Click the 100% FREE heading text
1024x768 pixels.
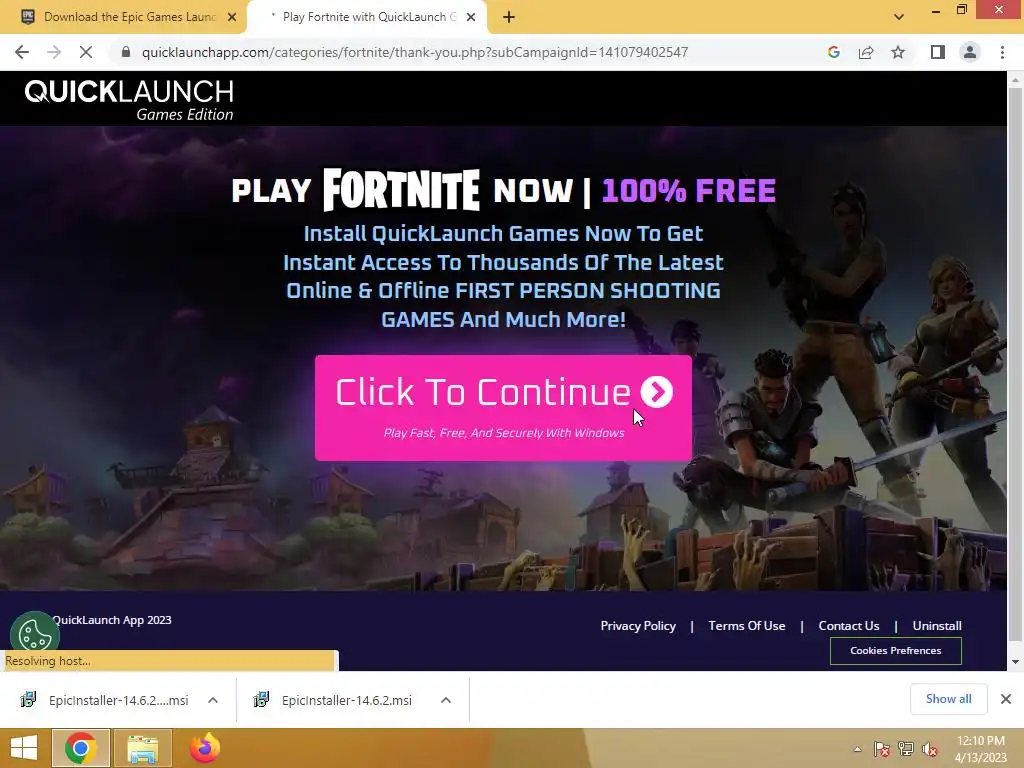(x=688, y=191)
